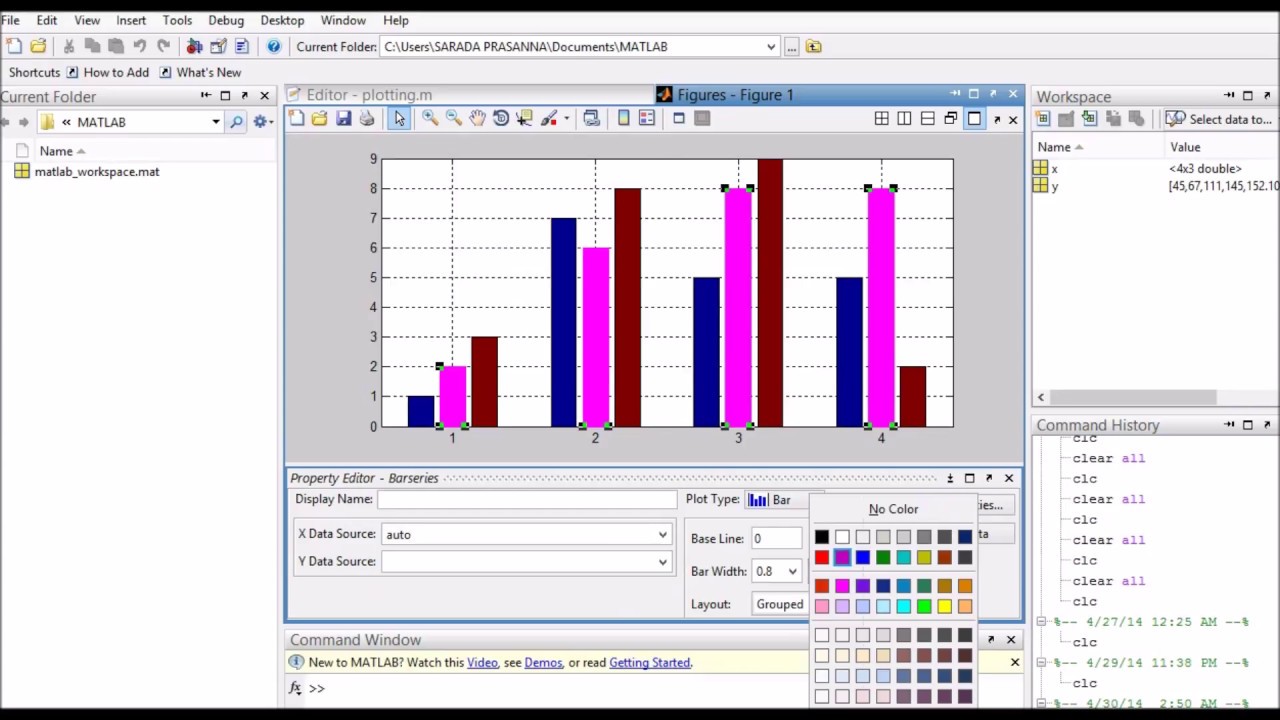Open the File menu
The width and height of the screenshot is (1280, 720).
tap(10, 20)
